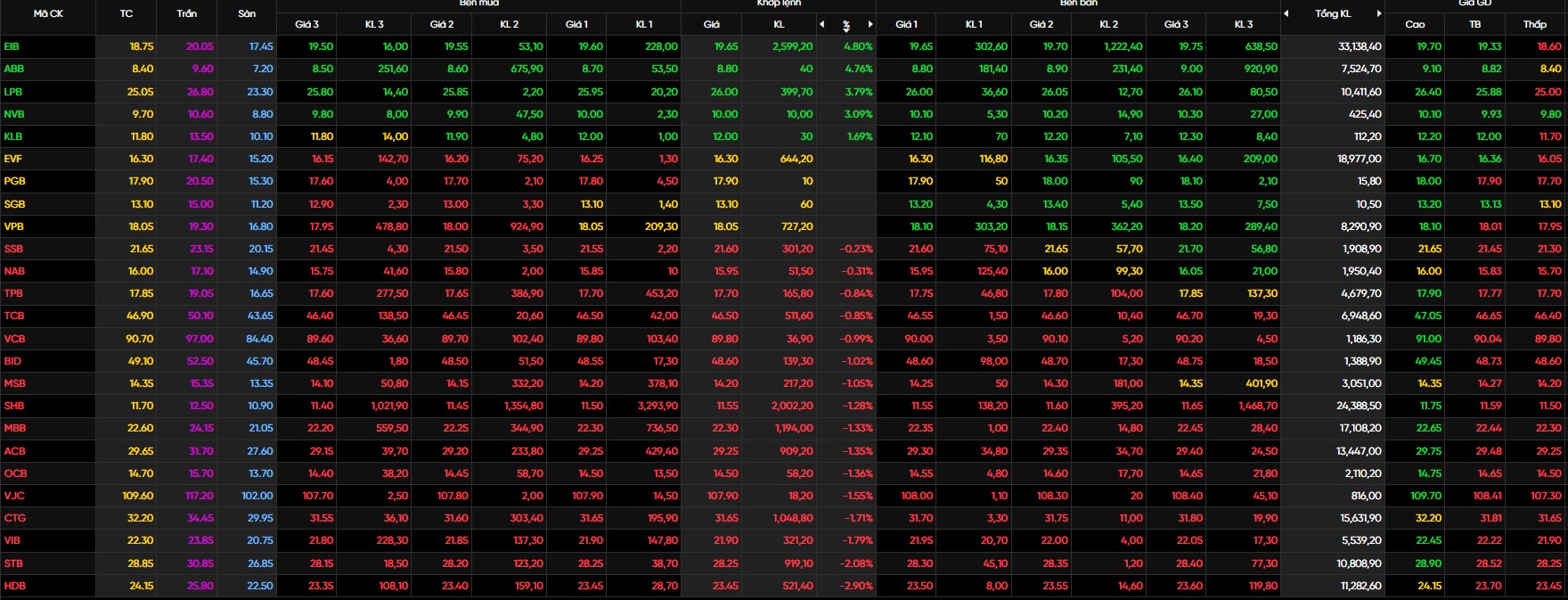1568x600 pixels.
Task: Click VCB ceiling price 97.00
Action: pyautogui.click(x=199, y=339)
